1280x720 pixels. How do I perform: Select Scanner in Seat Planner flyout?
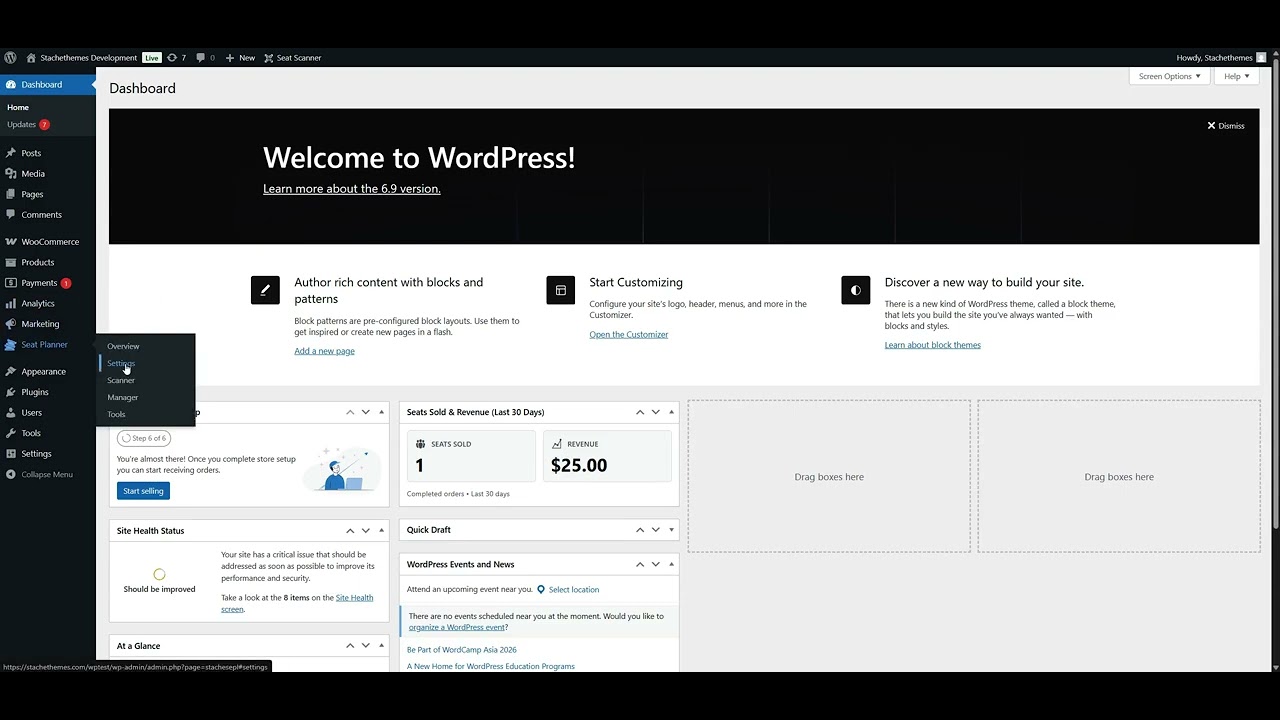tap(121, 380)
